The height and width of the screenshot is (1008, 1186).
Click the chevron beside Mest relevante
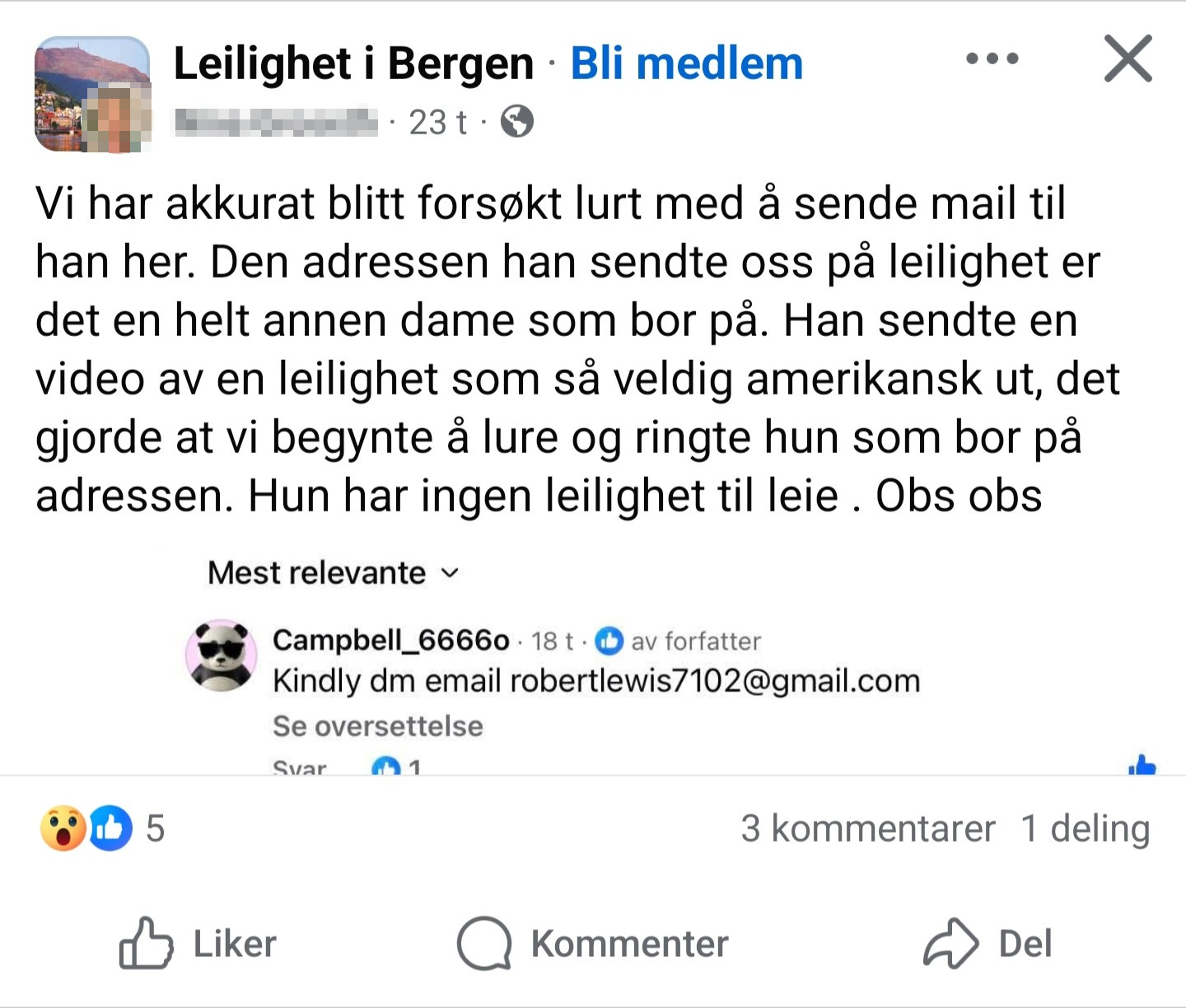pos(450,573)
